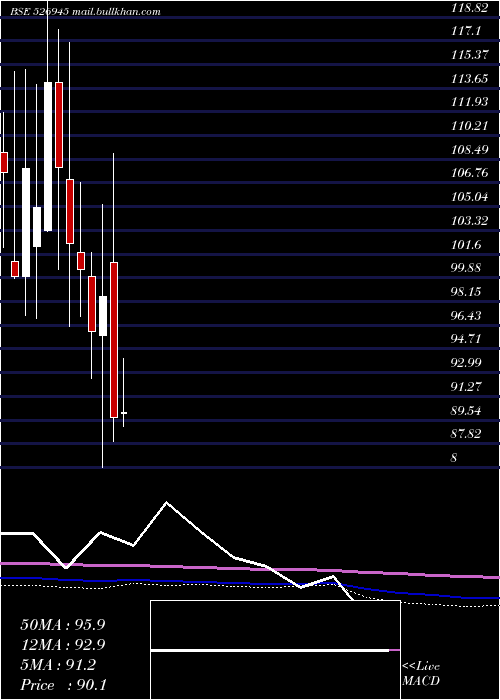The image size is (500, 700).
Task: Select the 94.71 price label
Action: coord(466,339)
